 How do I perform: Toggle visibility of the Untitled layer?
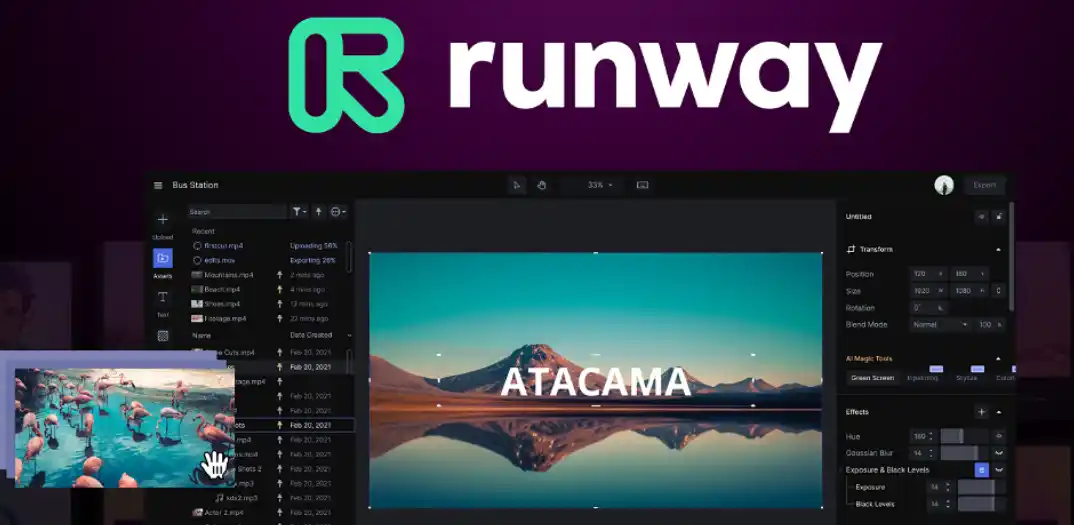coord(981,216)
